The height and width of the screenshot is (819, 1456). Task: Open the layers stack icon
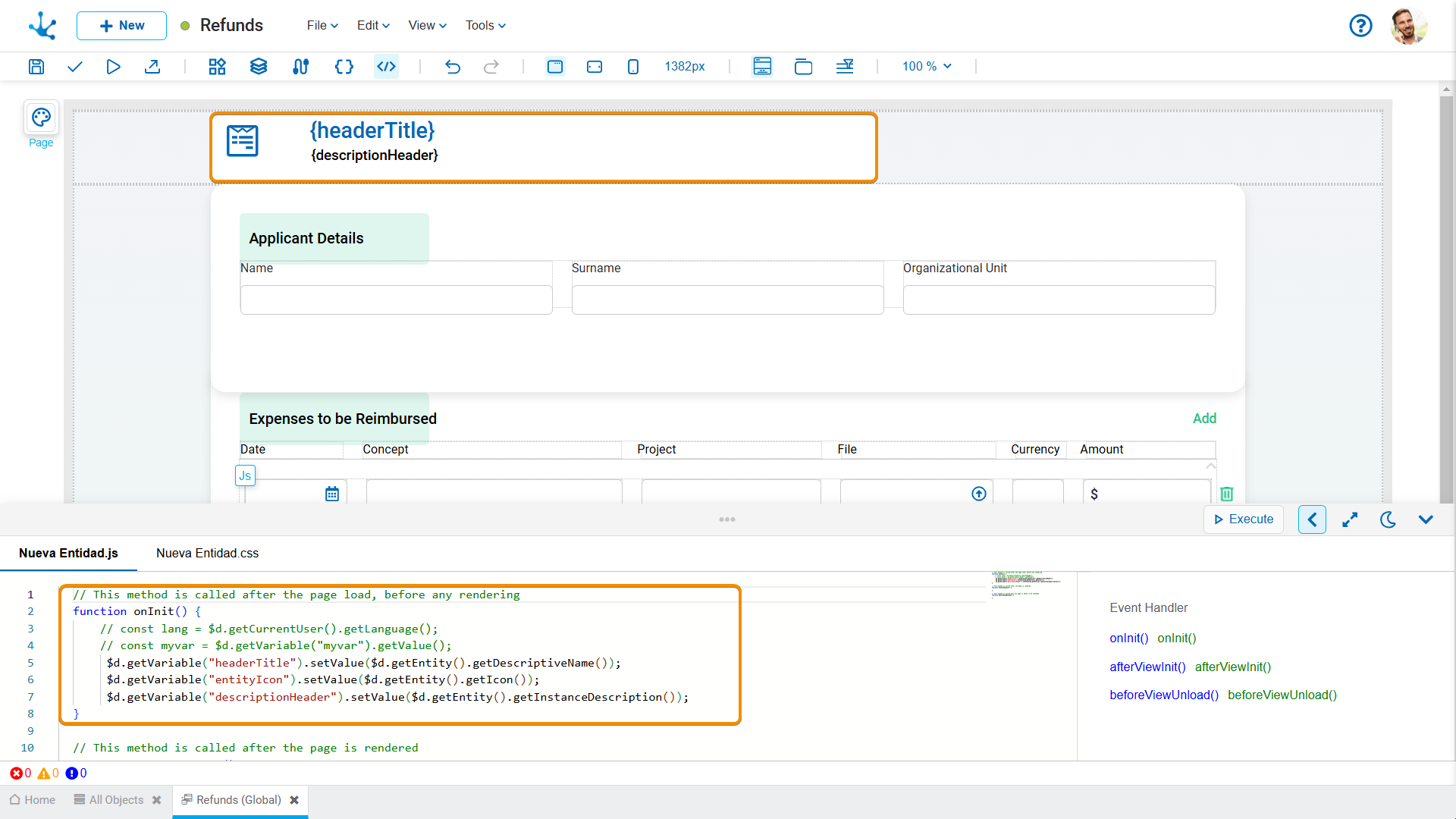coord(259,67)
